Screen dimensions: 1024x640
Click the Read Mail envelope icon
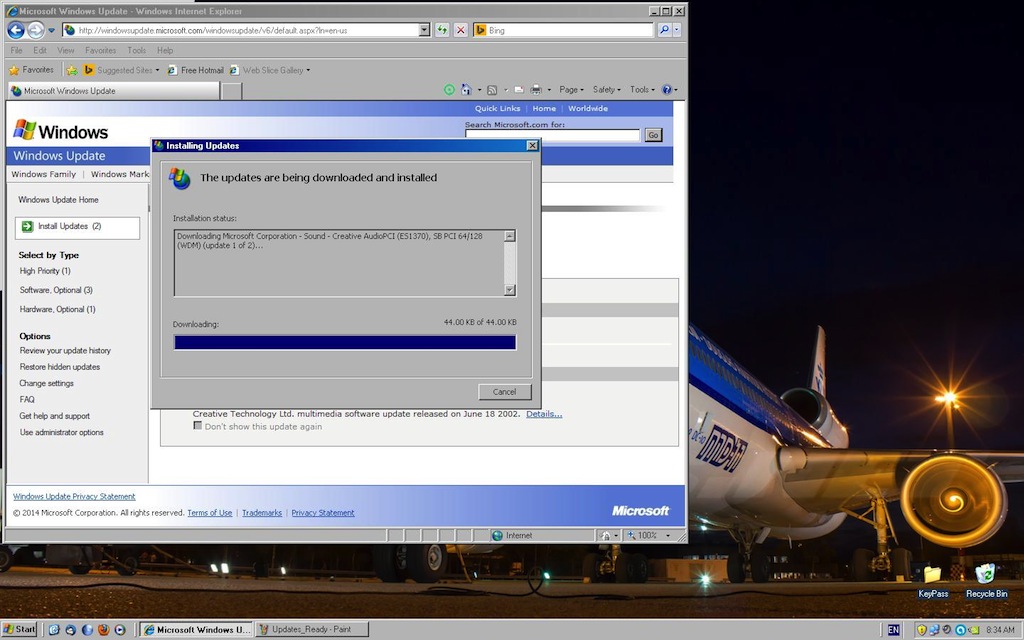point(519,89)
